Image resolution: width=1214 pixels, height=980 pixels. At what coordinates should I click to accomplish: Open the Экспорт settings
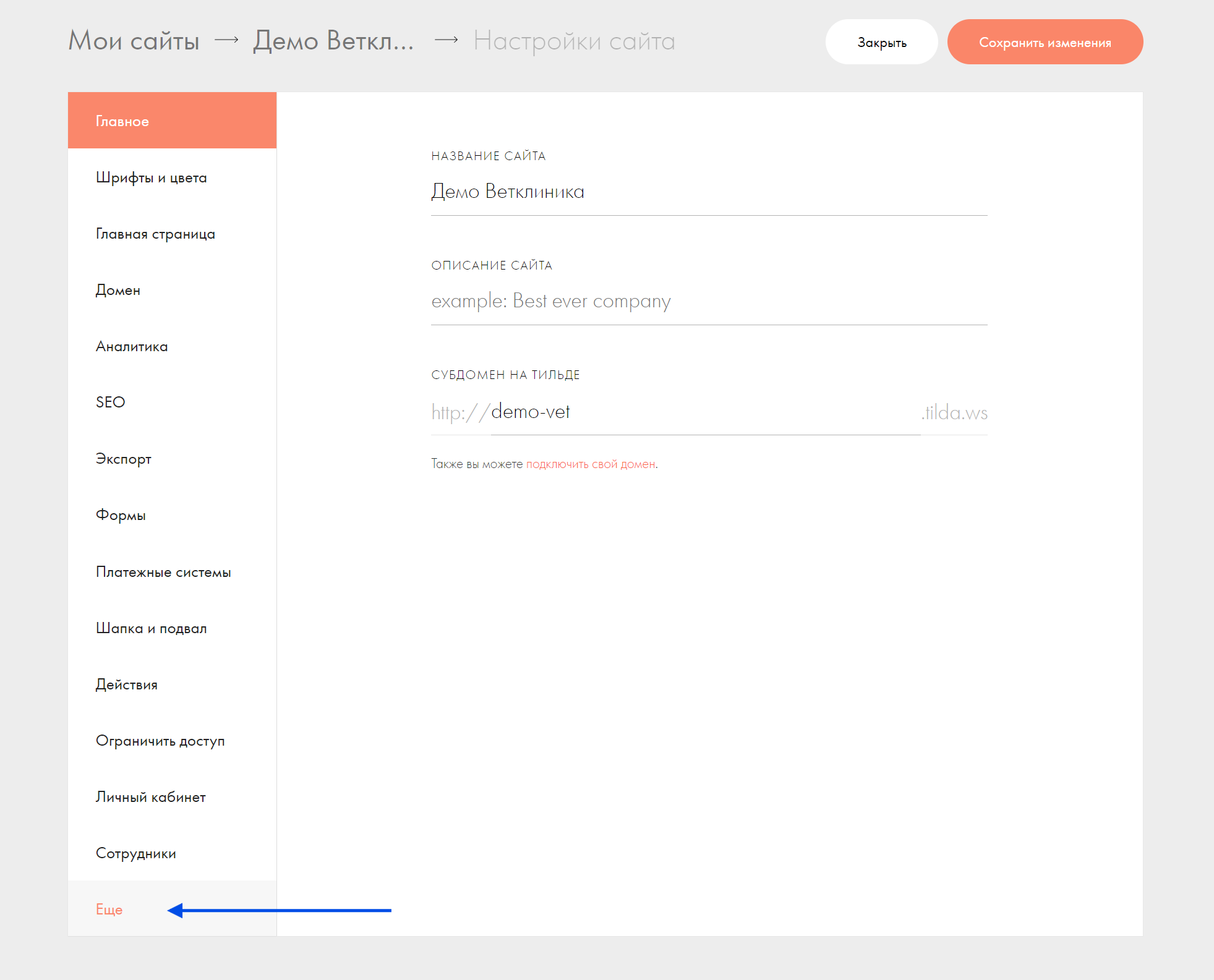click(x=123, y=459)
